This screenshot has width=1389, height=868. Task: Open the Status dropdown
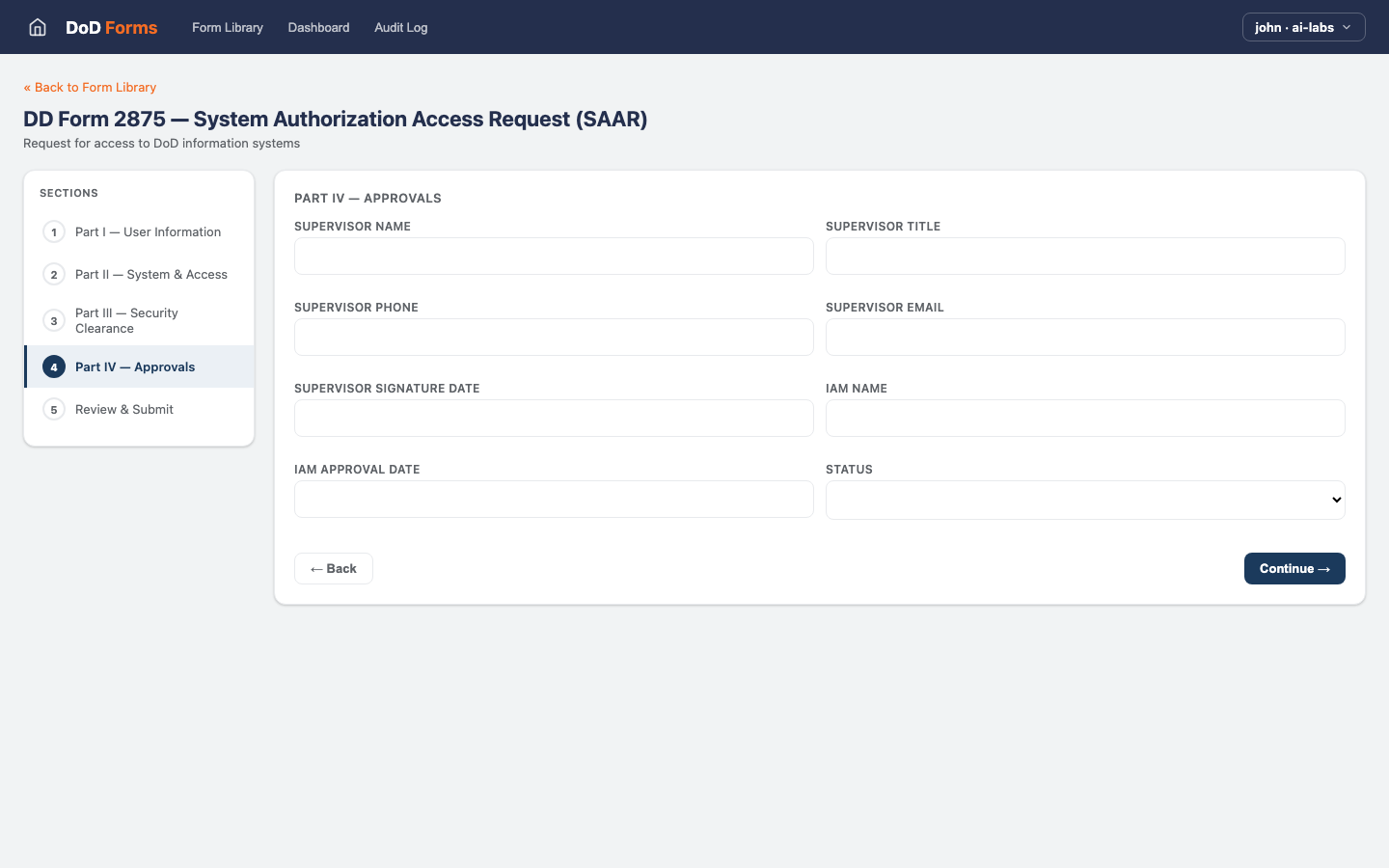tap(1085, 500)
